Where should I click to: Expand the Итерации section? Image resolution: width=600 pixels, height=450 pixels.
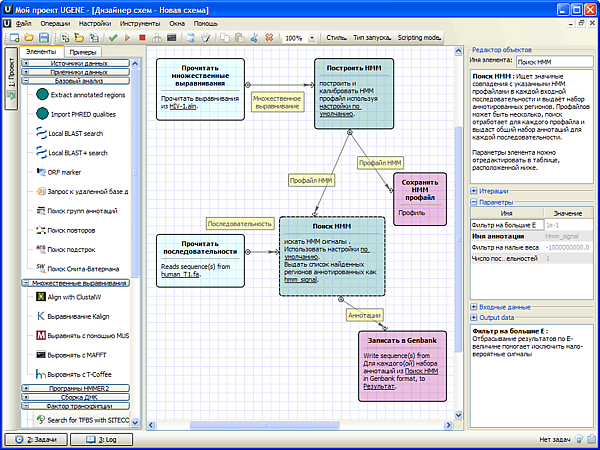click(474, 190)
